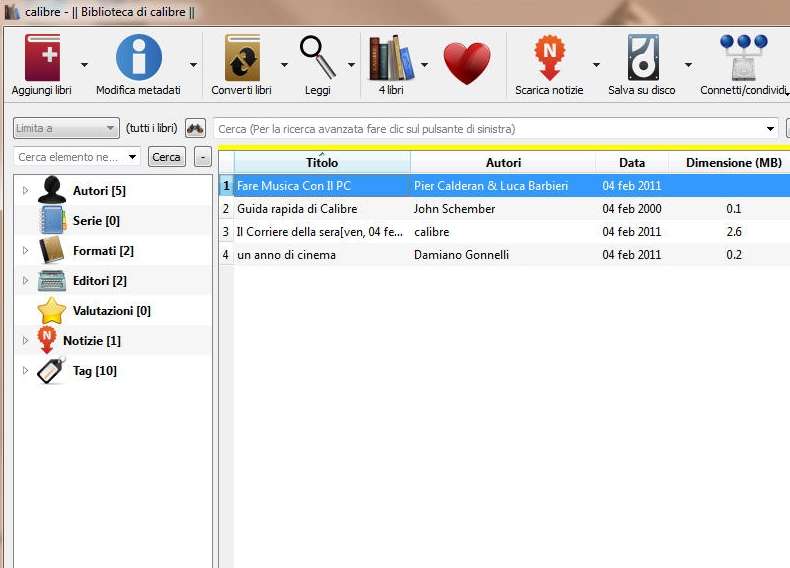Select book 'Guida rapida di Calibre'

tap(297, 209)
